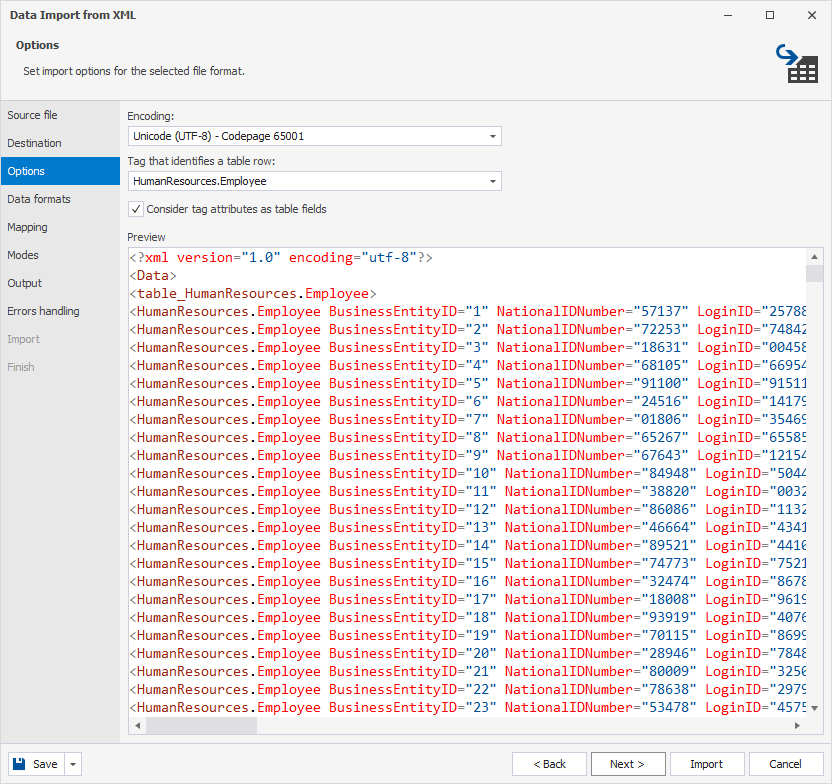The image size is (832, 784).
Task: Expand the row tag dropdown arrow
Action: (493, 181)
